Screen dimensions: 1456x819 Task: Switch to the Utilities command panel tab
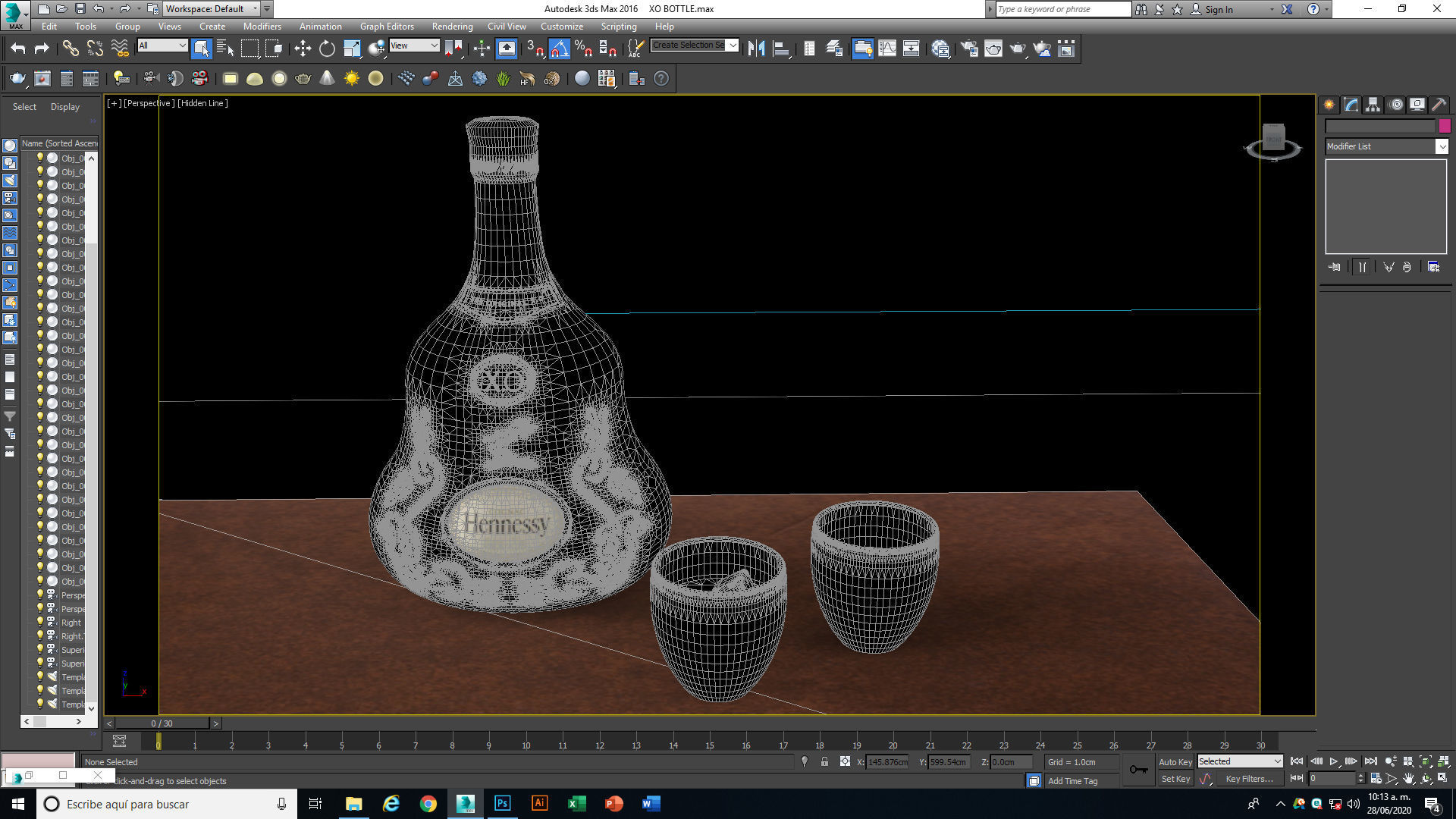click(x=1439, y=105)
